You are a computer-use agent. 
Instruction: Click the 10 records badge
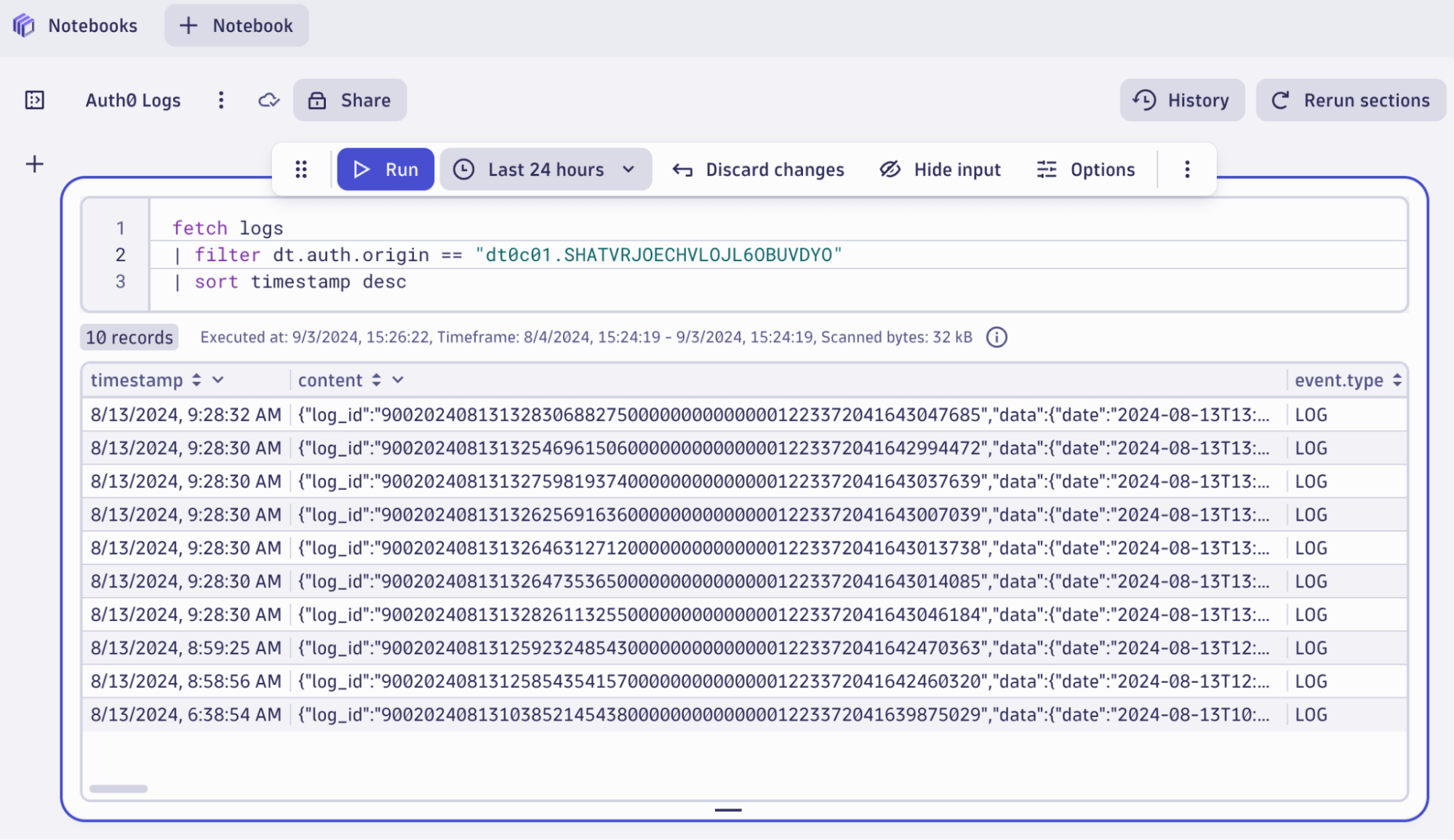click(x=129, y=337)
